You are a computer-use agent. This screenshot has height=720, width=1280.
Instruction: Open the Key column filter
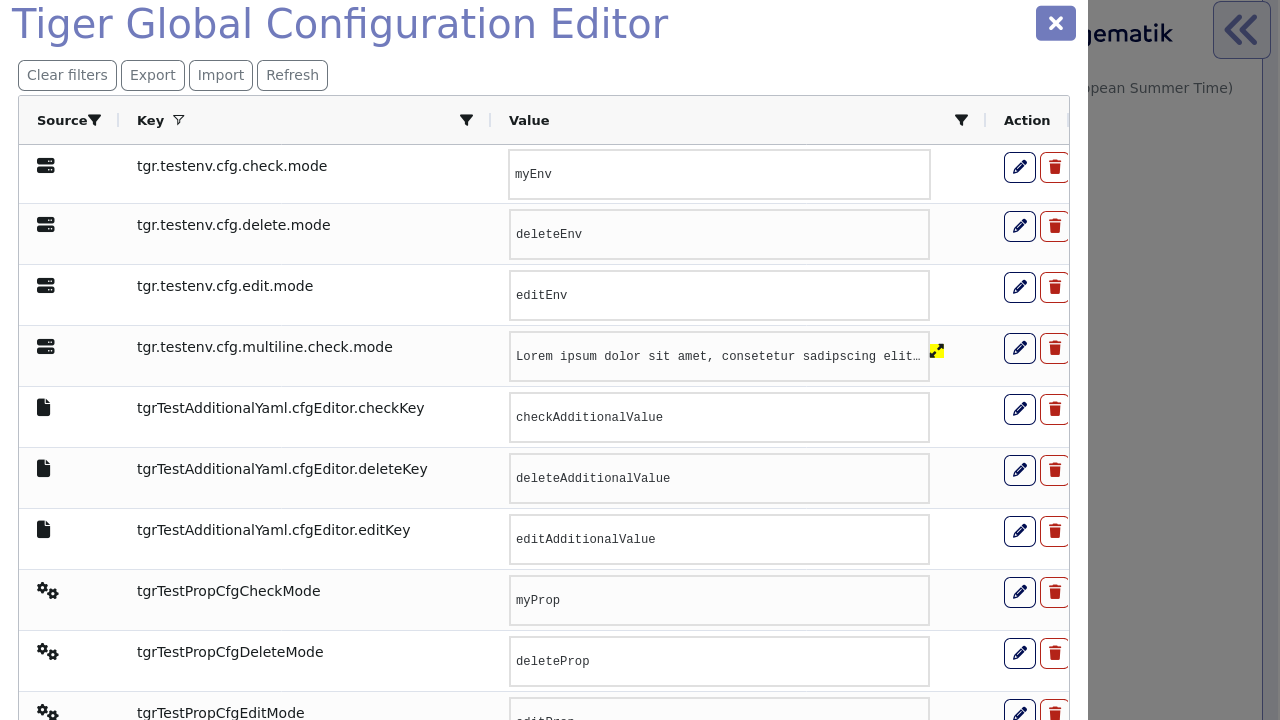coord(466,120)
